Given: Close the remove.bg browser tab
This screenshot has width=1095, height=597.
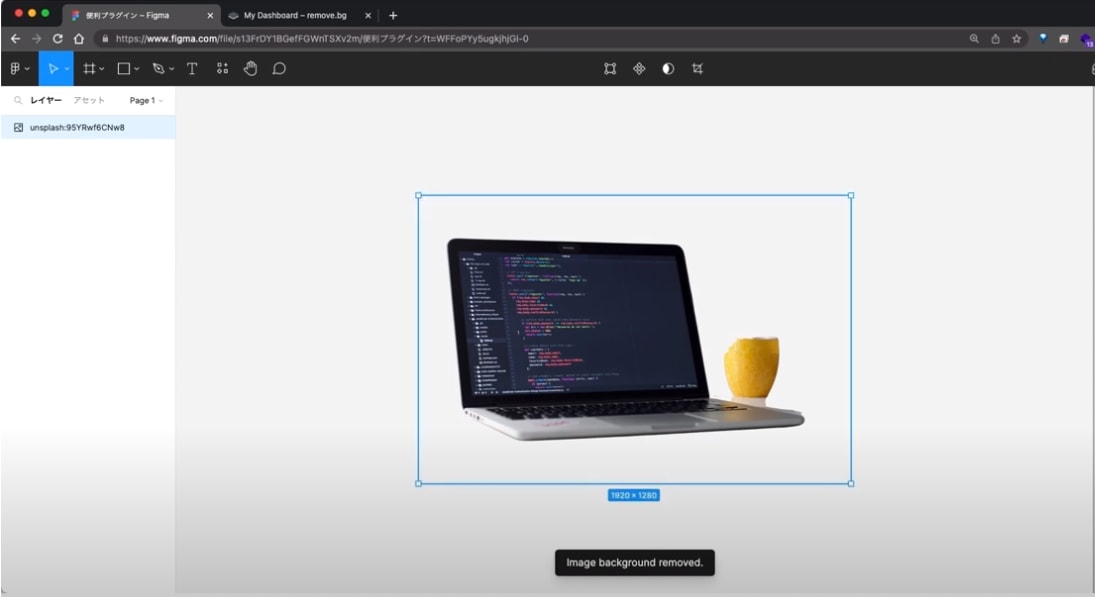Looking at the screenshot, I should pos(368,15).
